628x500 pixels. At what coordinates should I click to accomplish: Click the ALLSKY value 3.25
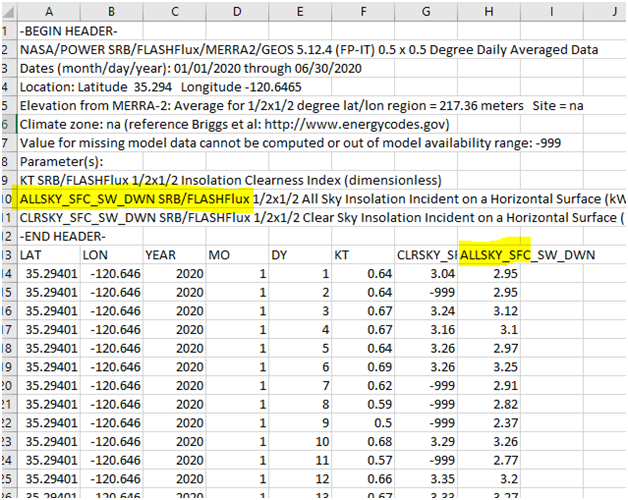[x=489, y=367]
